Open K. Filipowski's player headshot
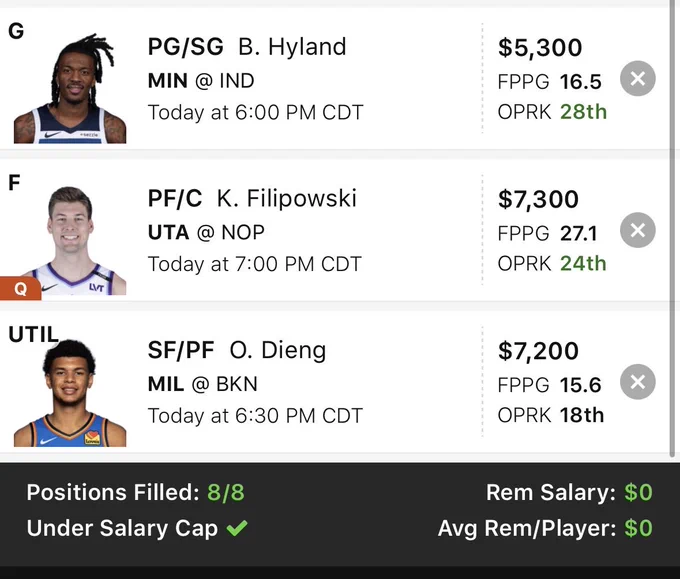This screenshot has width=680, height=579. (70, 241)
